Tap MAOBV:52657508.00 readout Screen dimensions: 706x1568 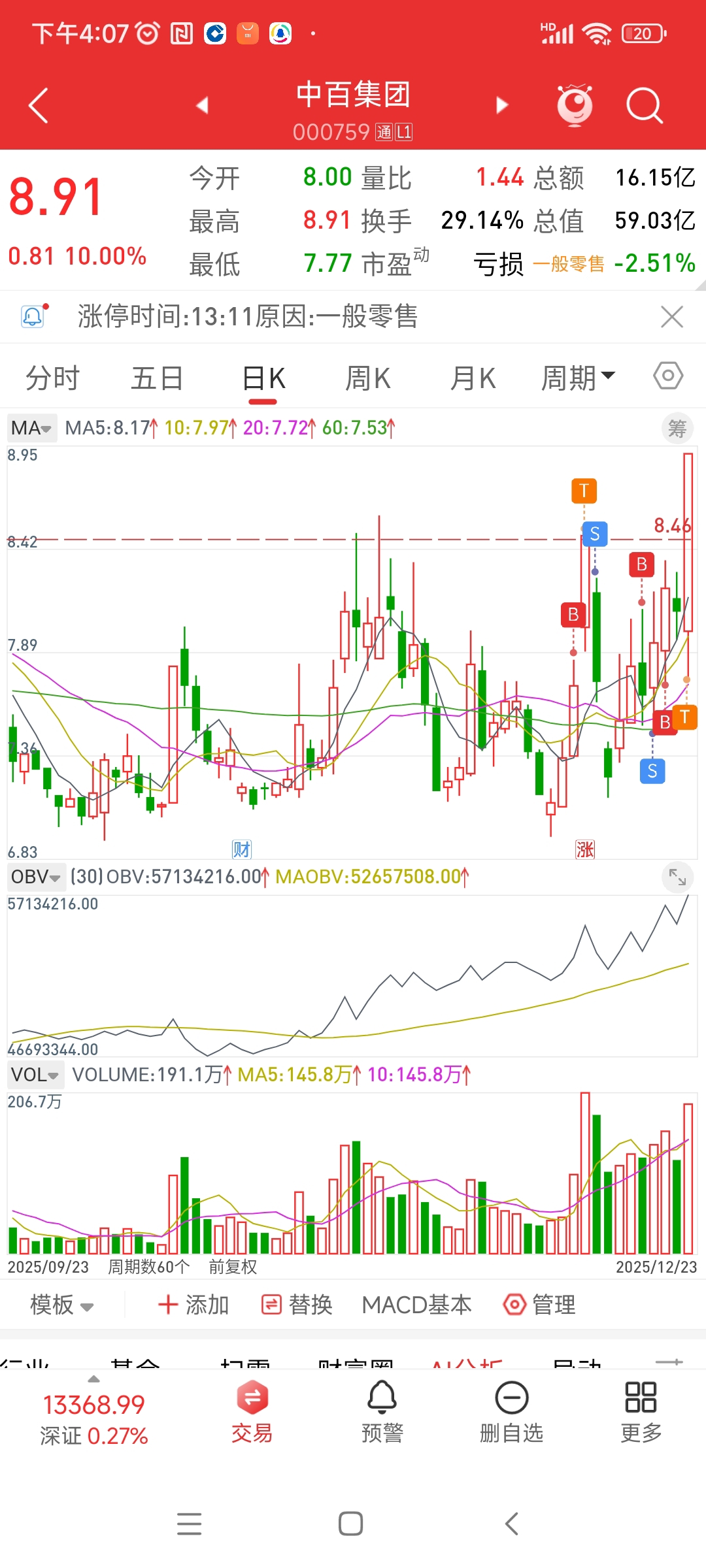[x=372, y=876]
